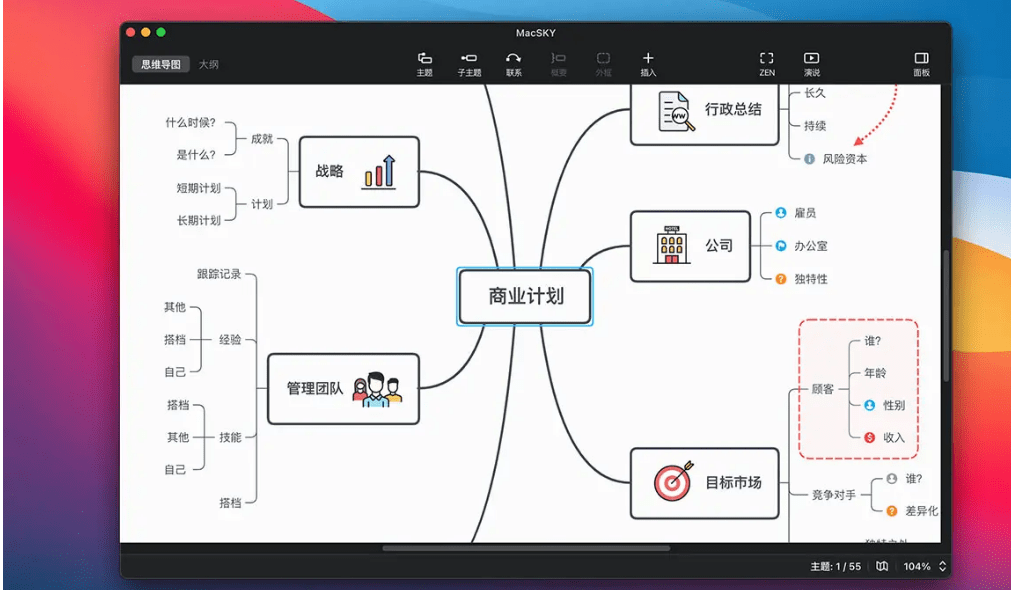Click the orange question marker beside 独特性
The image size is (1011, 590).
click(781, 279)
